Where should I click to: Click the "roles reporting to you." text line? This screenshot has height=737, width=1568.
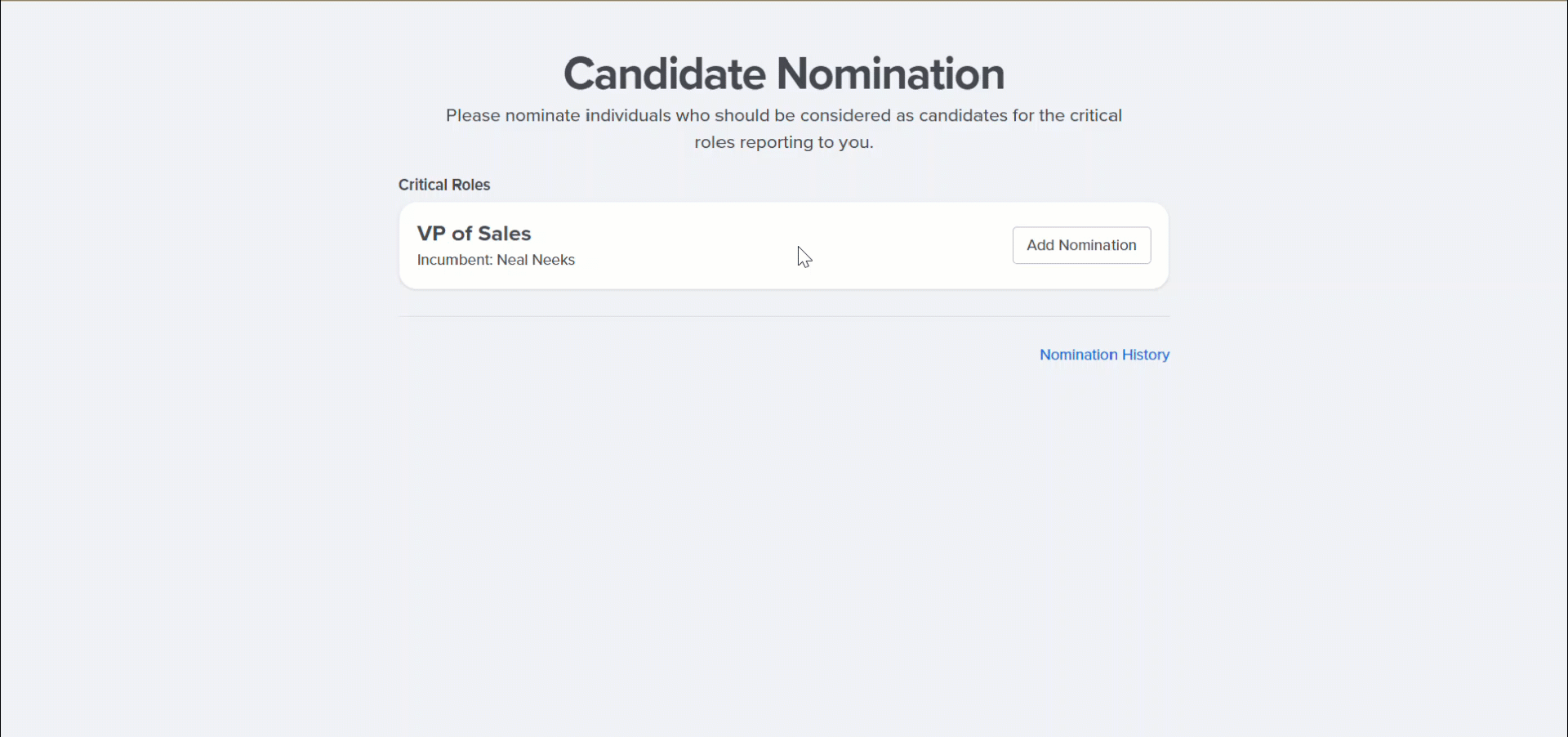click(x=783, y=142)
